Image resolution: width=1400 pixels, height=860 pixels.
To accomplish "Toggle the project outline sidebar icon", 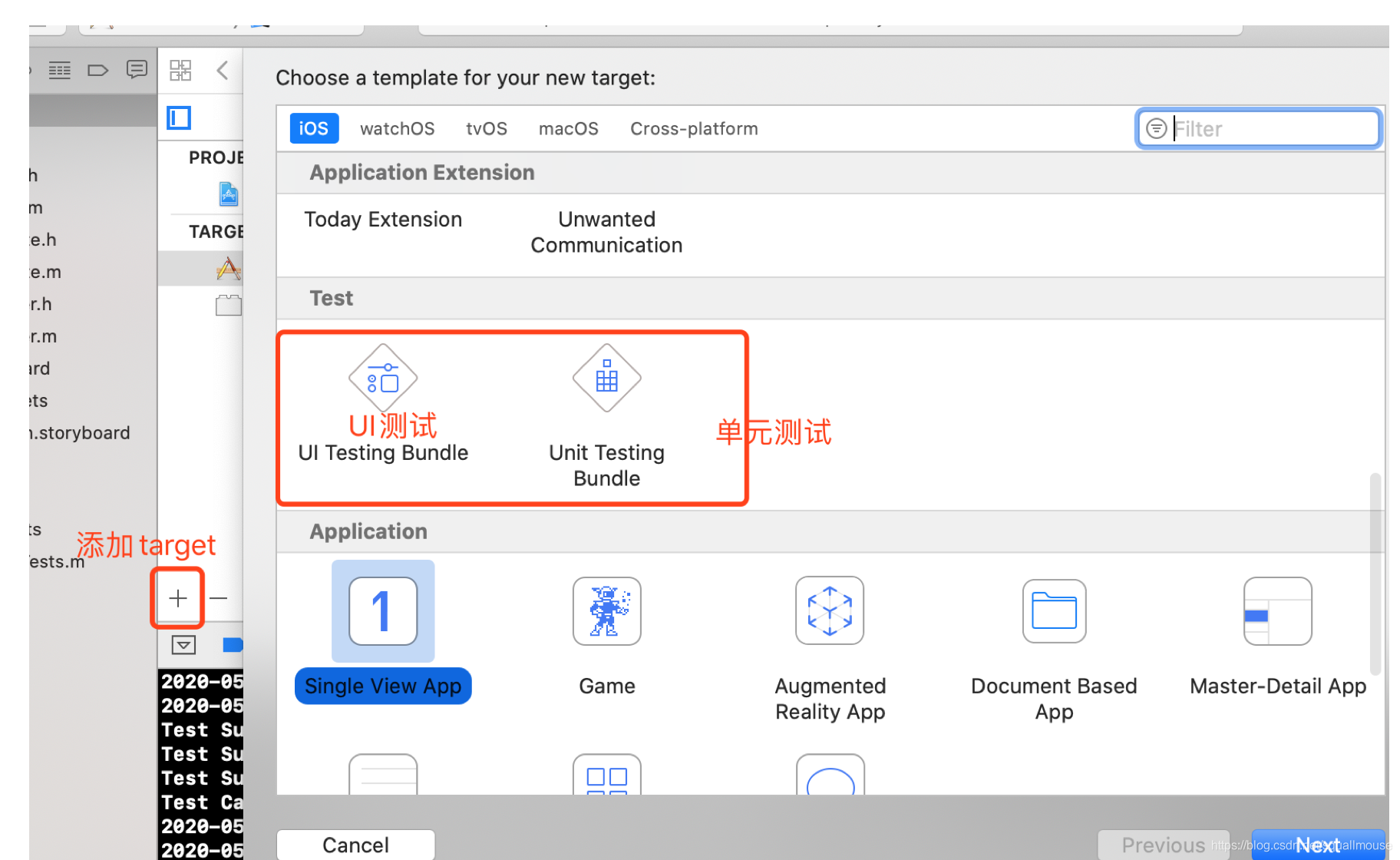I will 179,117.
